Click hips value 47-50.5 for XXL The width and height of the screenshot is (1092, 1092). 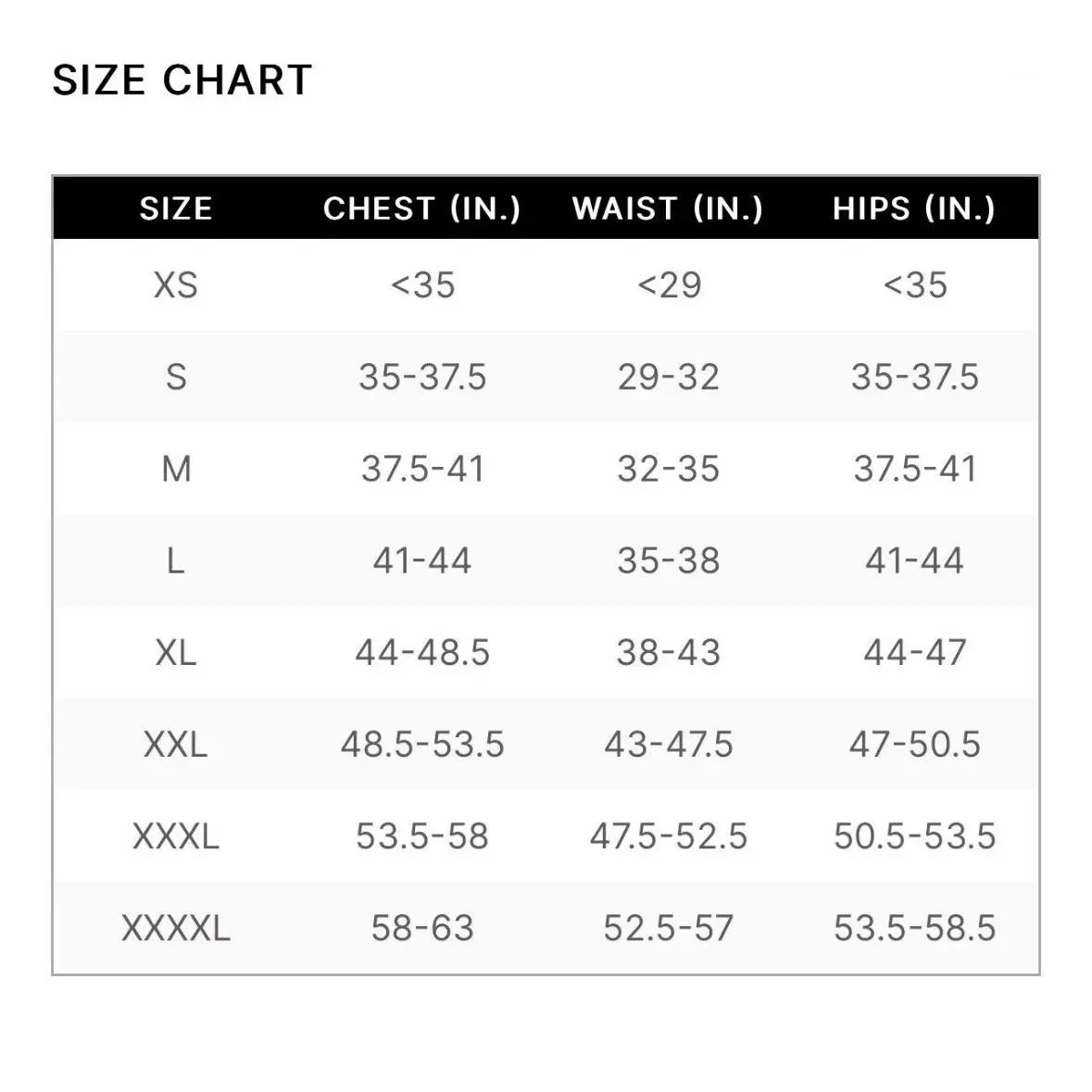tap(914, 744)
